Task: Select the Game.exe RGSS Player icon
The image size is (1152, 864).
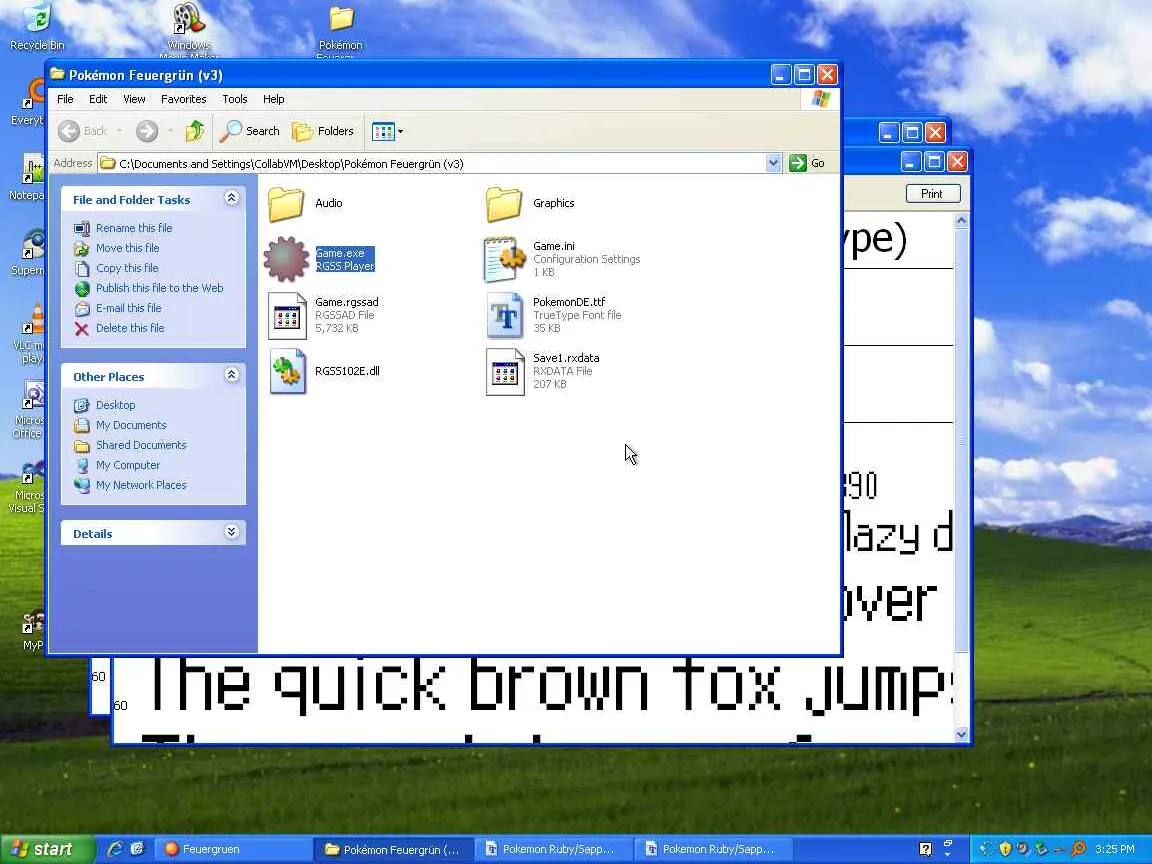Action: click(x=287, y=259)
